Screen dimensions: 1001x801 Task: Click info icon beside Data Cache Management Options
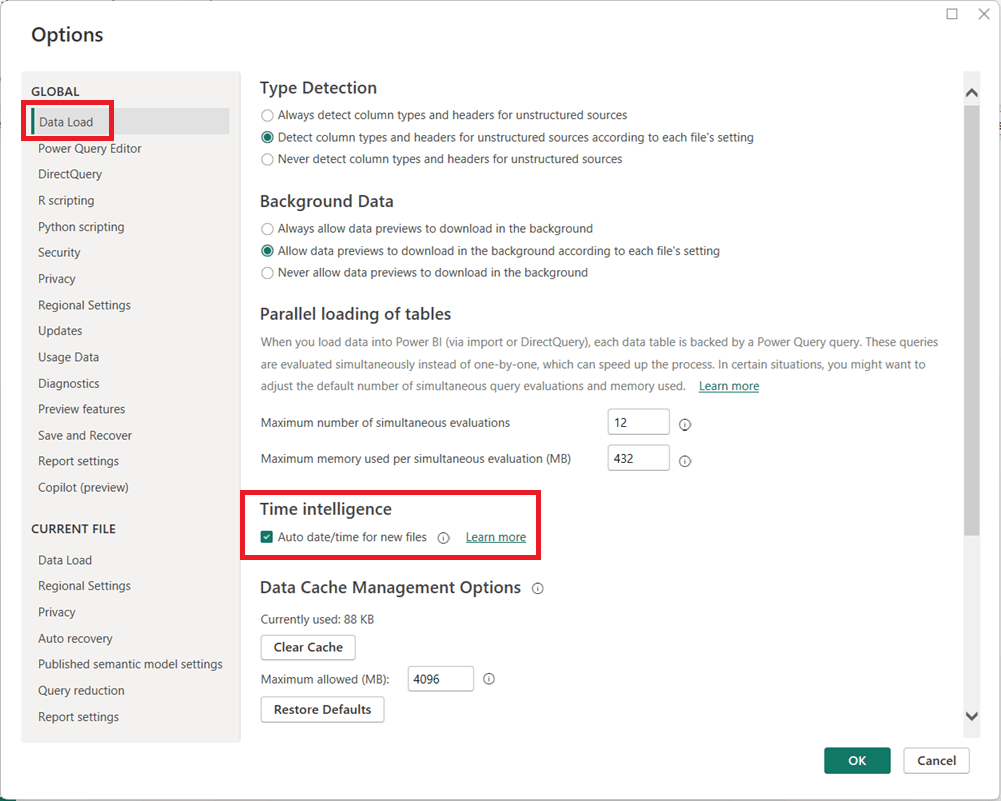point(538,589)
